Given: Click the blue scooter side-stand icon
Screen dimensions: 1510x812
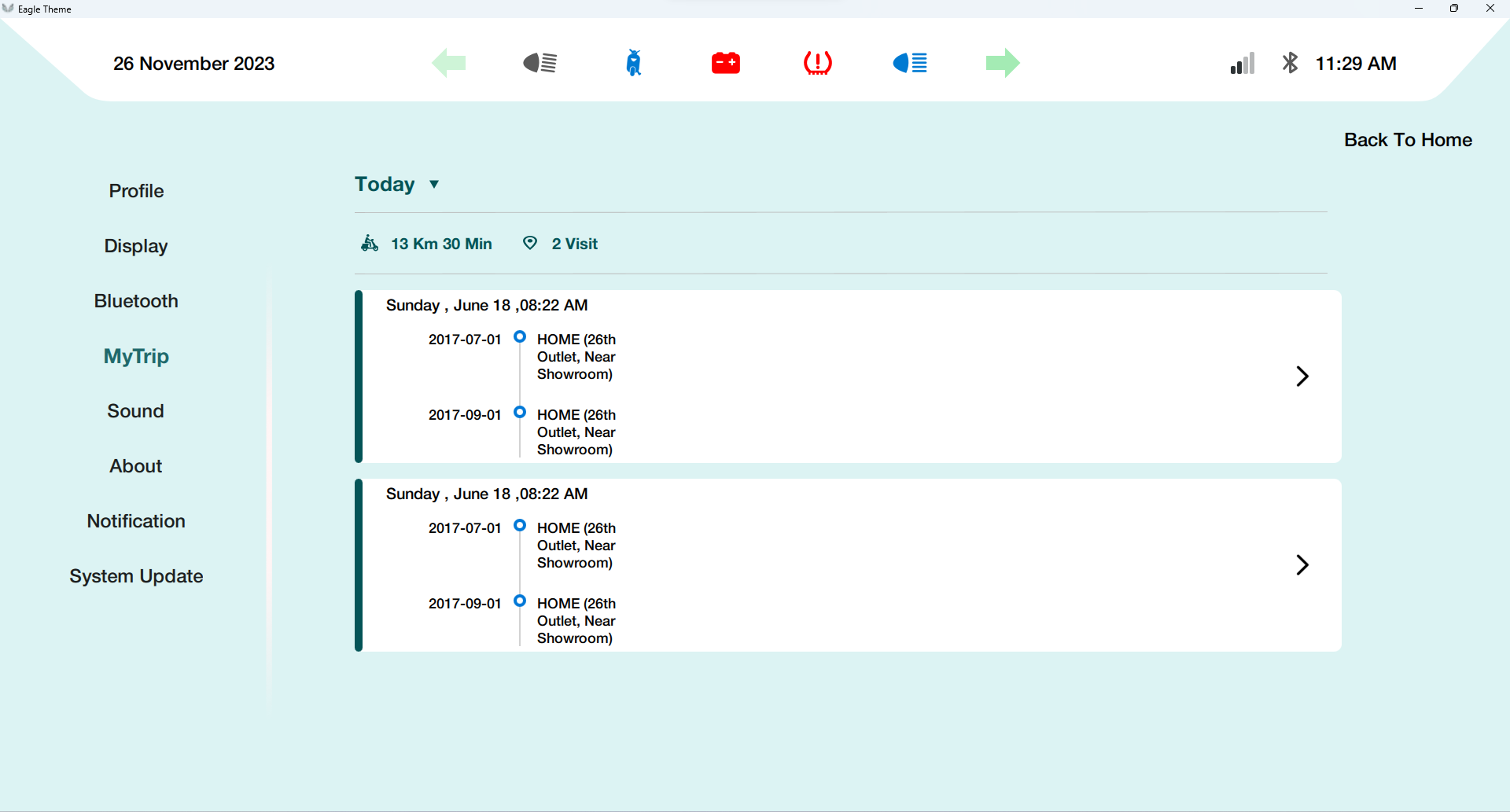Looking at the screenshot, I should tap(634, 63).
